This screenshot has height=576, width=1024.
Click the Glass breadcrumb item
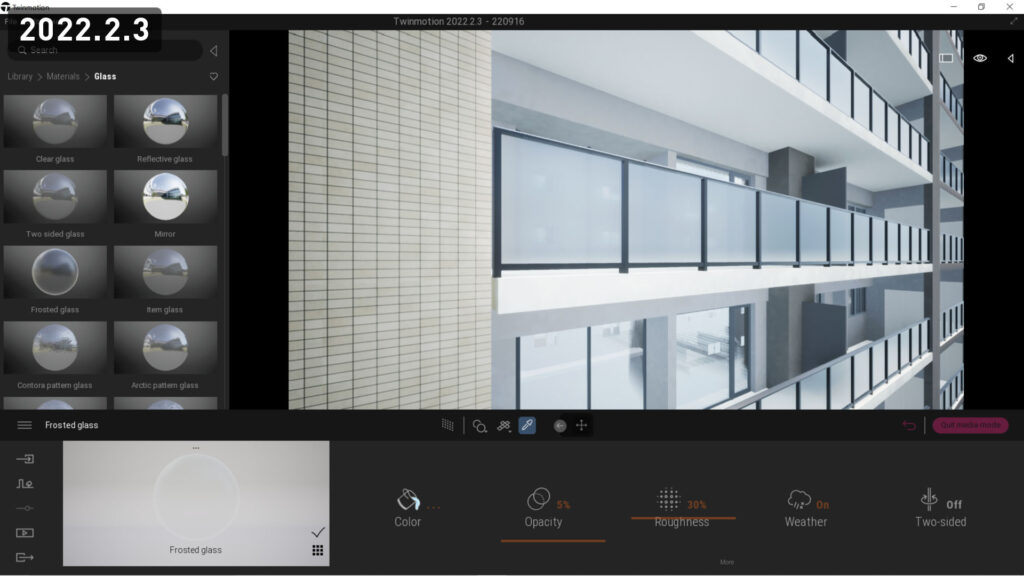tap(105, 76)
